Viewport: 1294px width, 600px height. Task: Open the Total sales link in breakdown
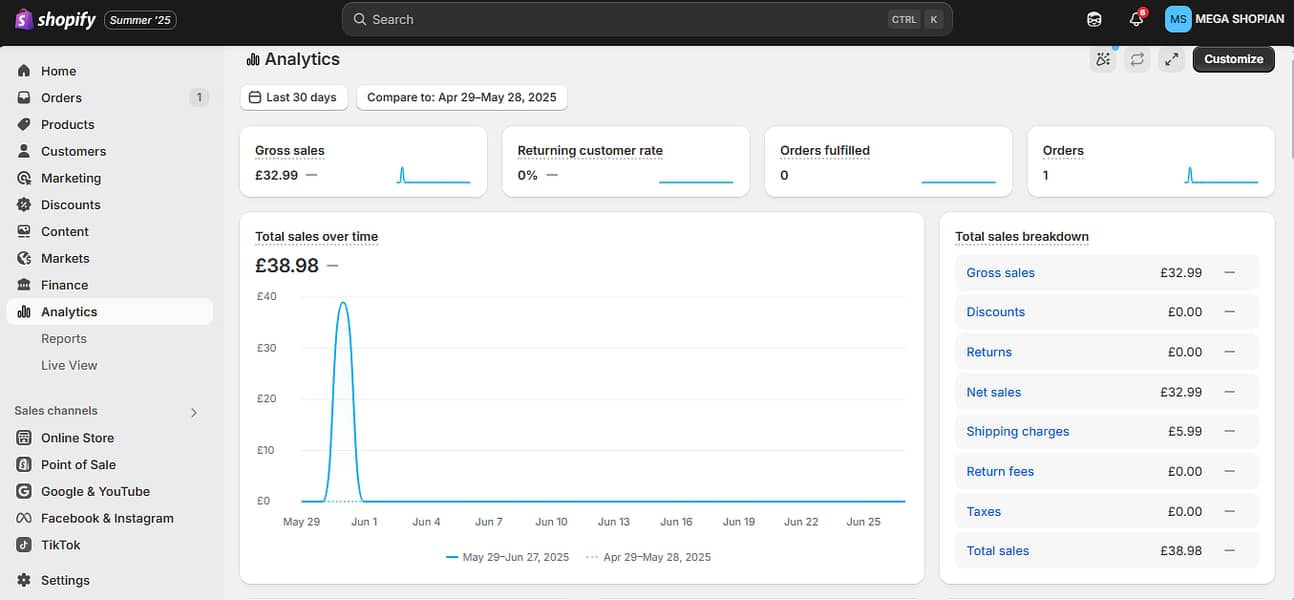click(997, 551)
